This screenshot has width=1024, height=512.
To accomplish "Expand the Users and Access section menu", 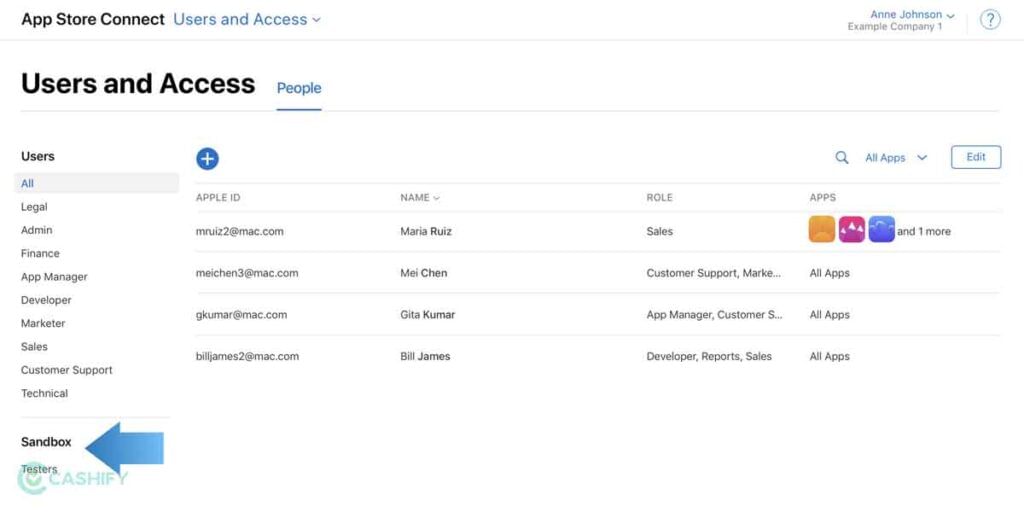I will 247,20.
